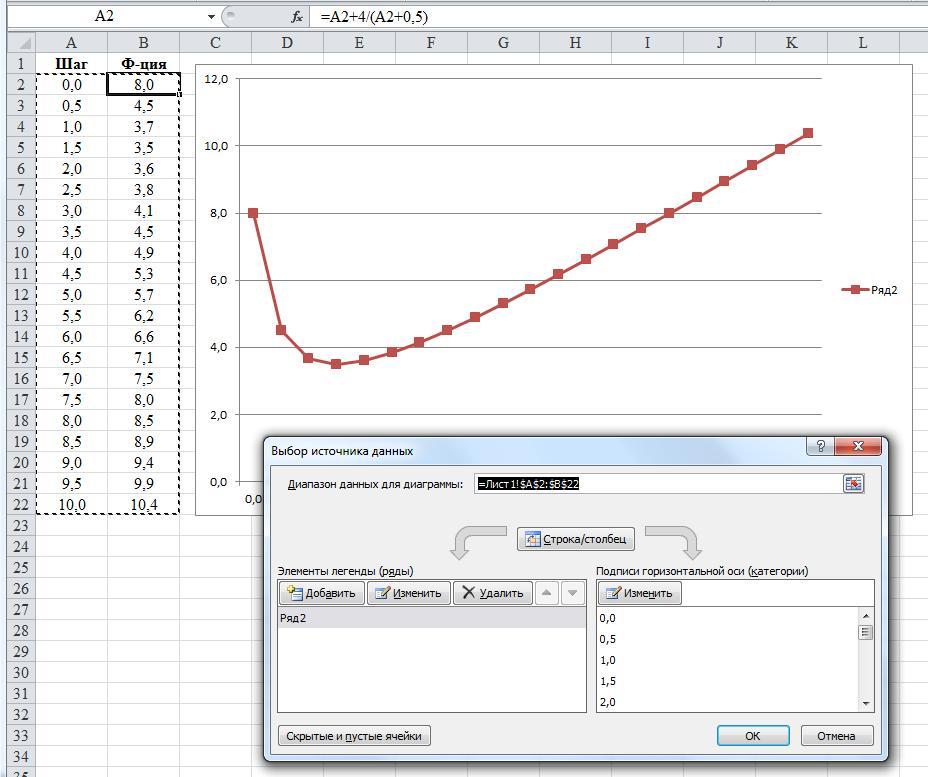This screenshot has width=928, height=777.
Task: Click the category label 1,5 in list
Action: (x=607, y=681)
